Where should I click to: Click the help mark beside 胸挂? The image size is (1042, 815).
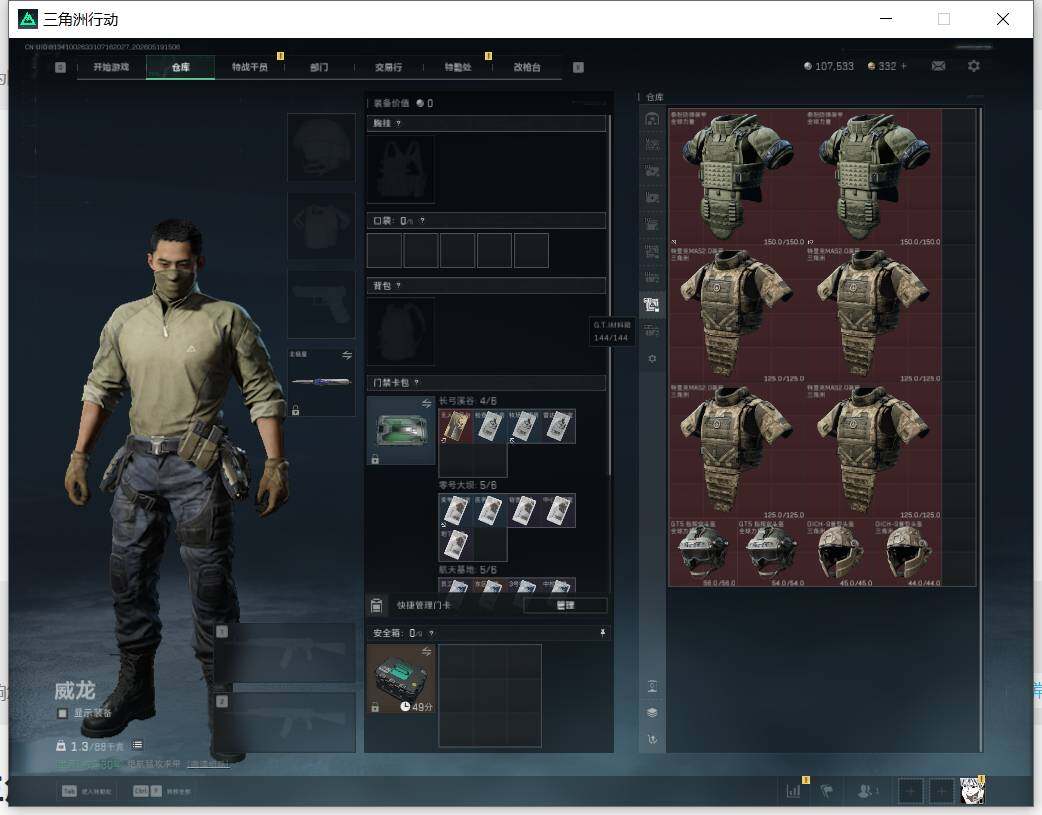[x=398, y=124]
